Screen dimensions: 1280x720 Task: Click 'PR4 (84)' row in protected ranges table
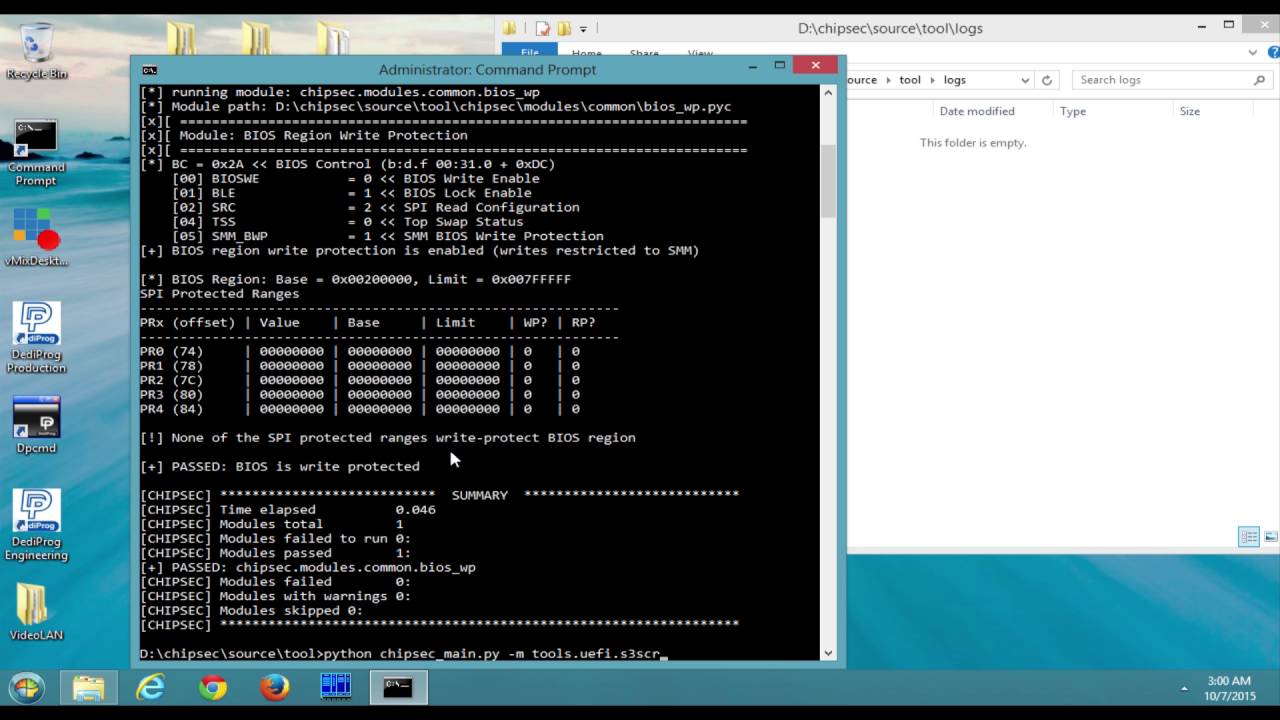coord(360,409)
